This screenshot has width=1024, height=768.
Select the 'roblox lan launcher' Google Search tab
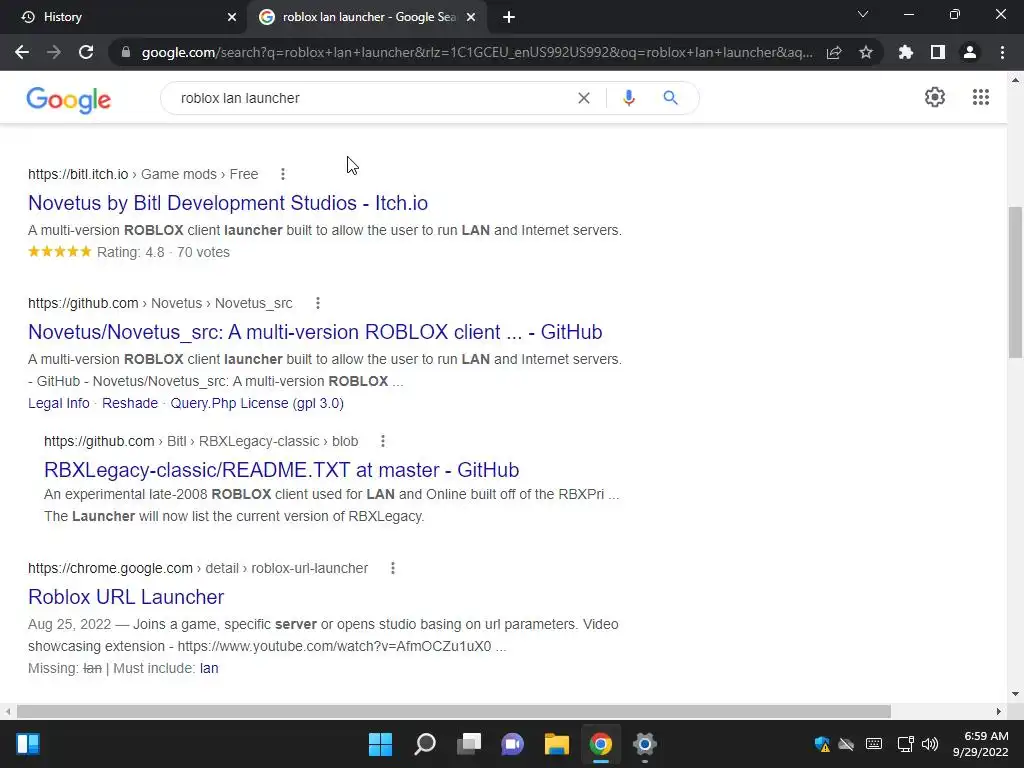click(369, 17)
